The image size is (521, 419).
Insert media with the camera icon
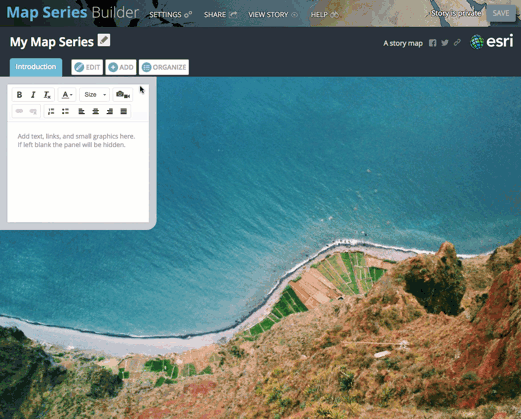tap(123, 95)
